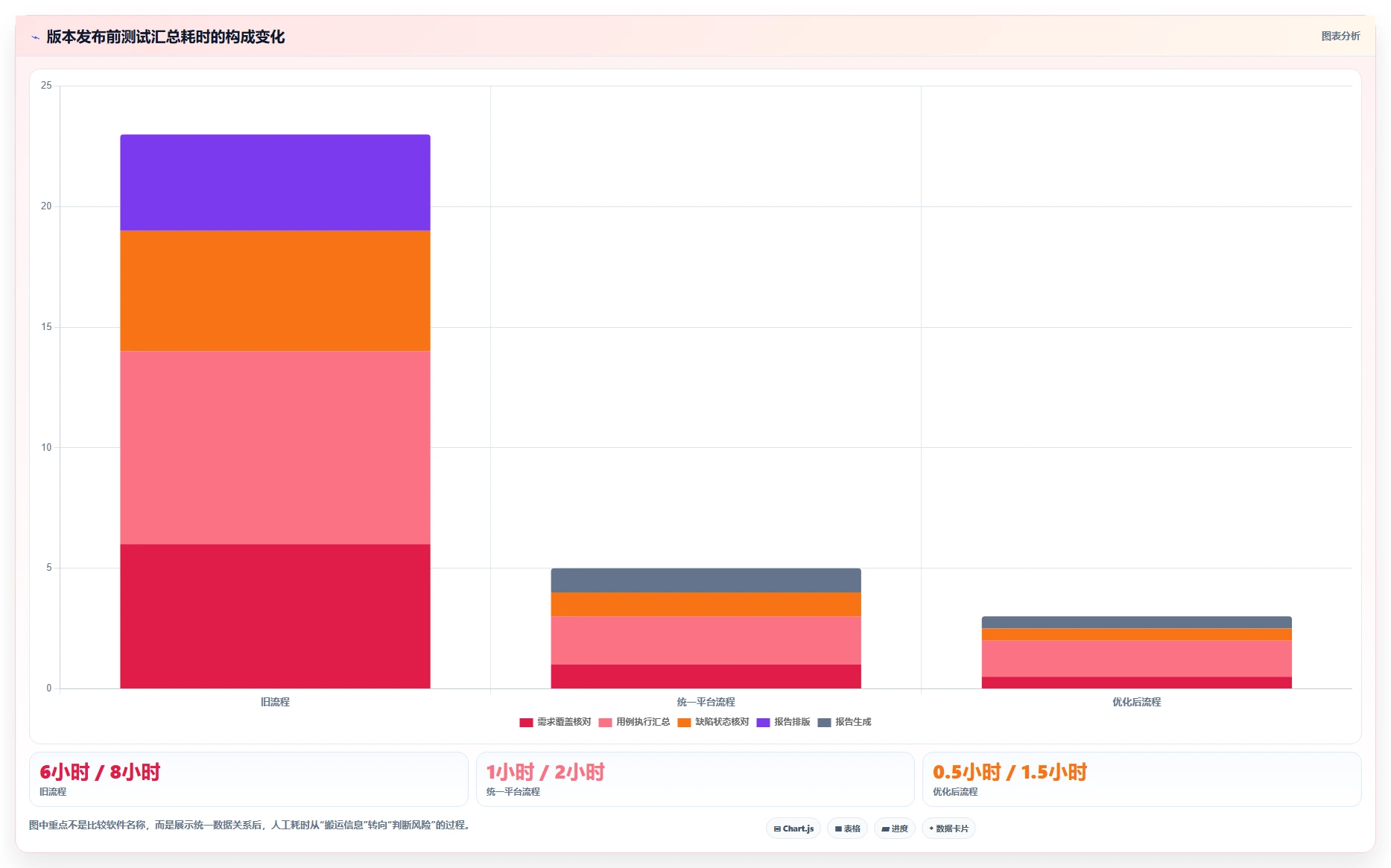Click the small icon before the chart title

coord(35,37)
